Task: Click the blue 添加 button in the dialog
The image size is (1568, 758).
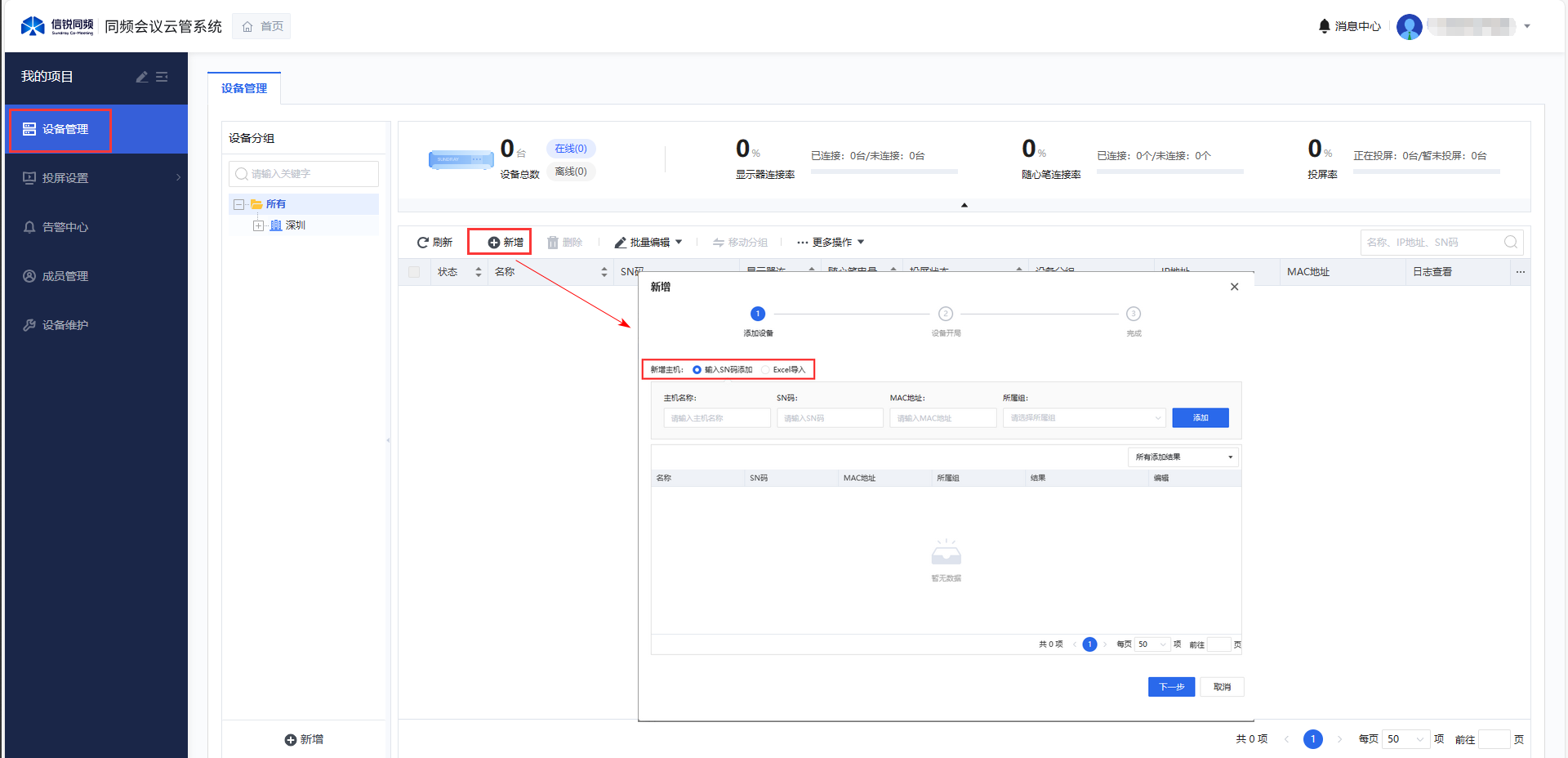Action: [1200, 418]
